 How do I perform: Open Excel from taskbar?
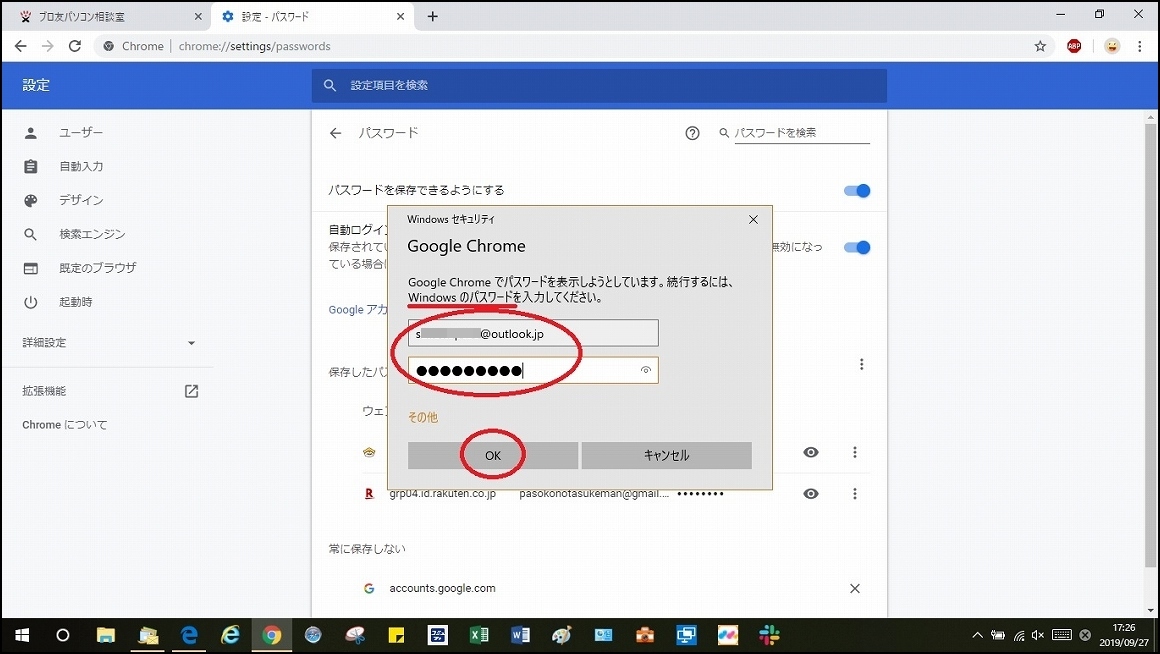coord(479,636)
